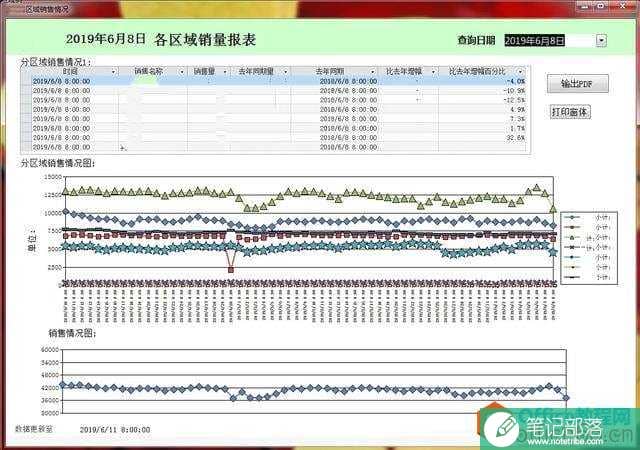Select the -10.9% percentage cell
This screenshot has width=640, height=450.
click(482, 91)
